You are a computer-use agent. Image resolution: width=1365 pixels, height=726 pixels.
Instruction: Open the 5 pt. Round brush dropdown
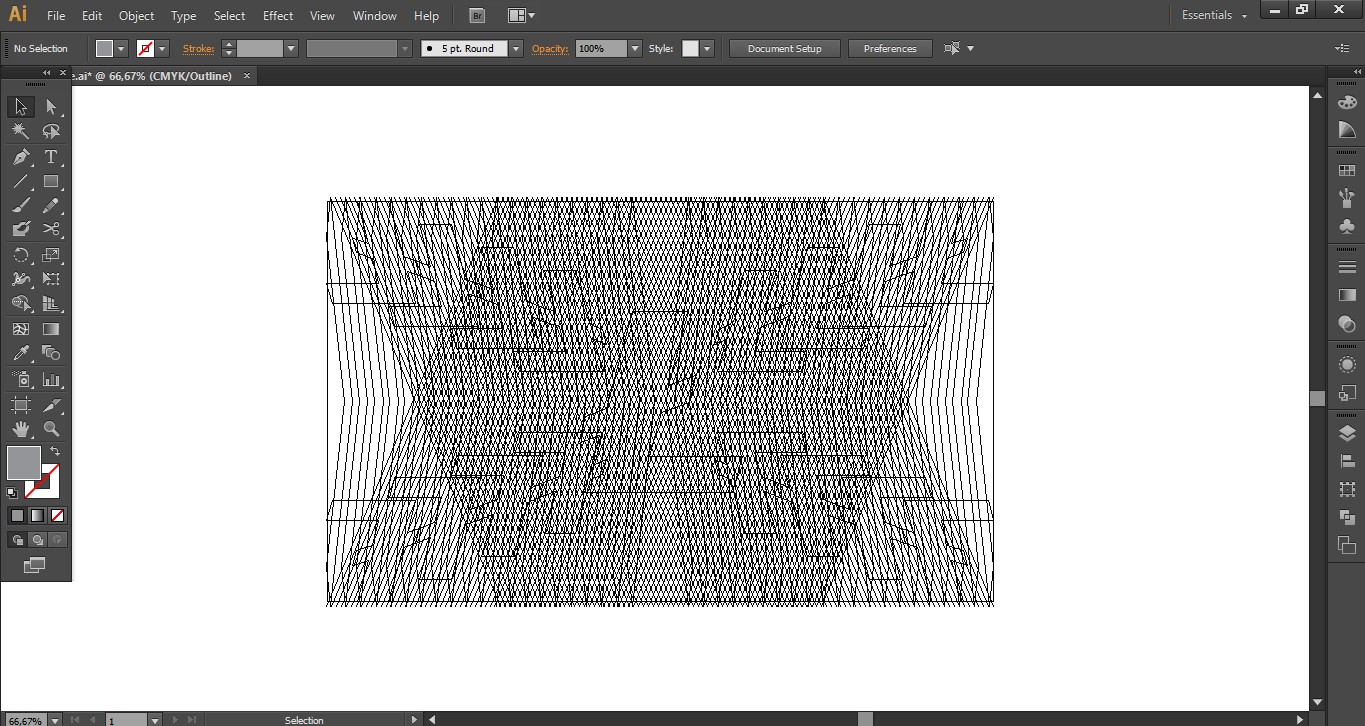coord(516,49)
